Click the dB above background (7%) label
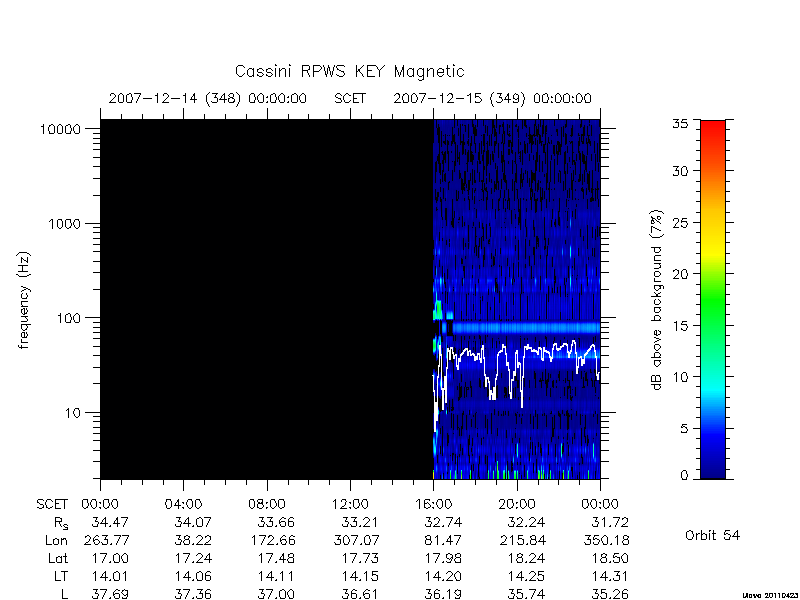 (x=657, y=300)
